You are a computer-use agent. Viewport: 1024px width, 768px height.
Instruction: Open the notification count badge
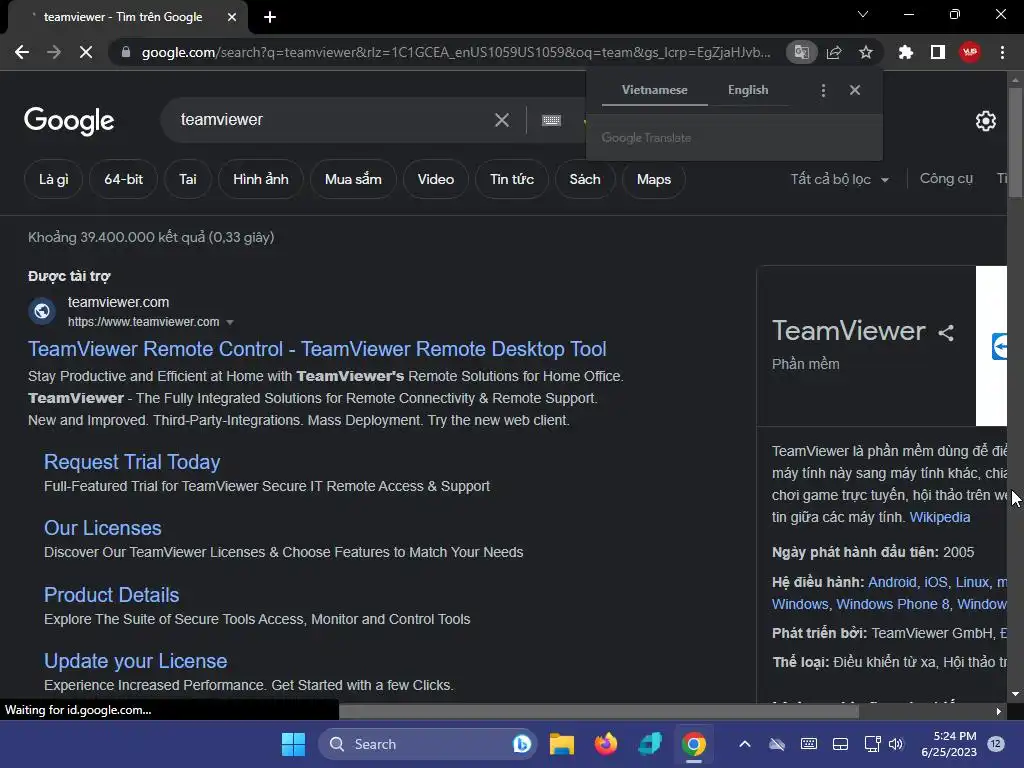click(996, 743)
